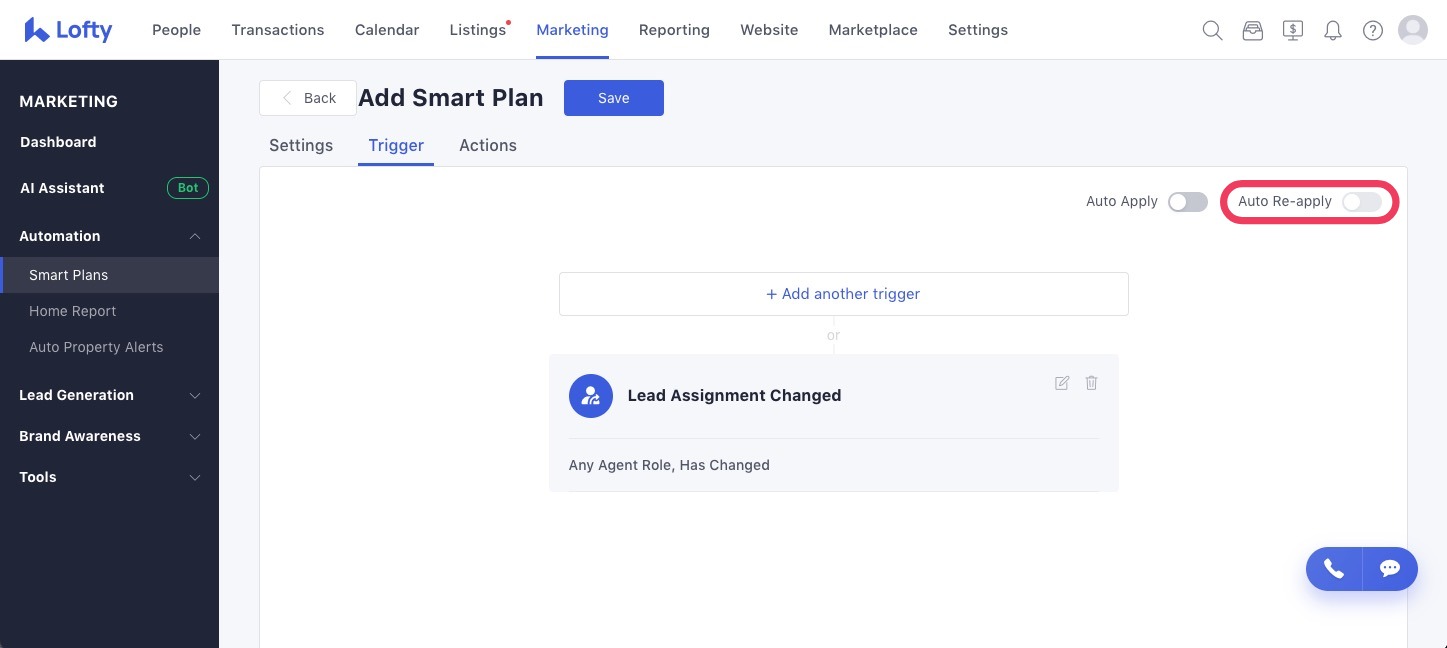This screenshot has height=648, width=1447.
Task: Open the Reporting menu
Action: (674, 30)
